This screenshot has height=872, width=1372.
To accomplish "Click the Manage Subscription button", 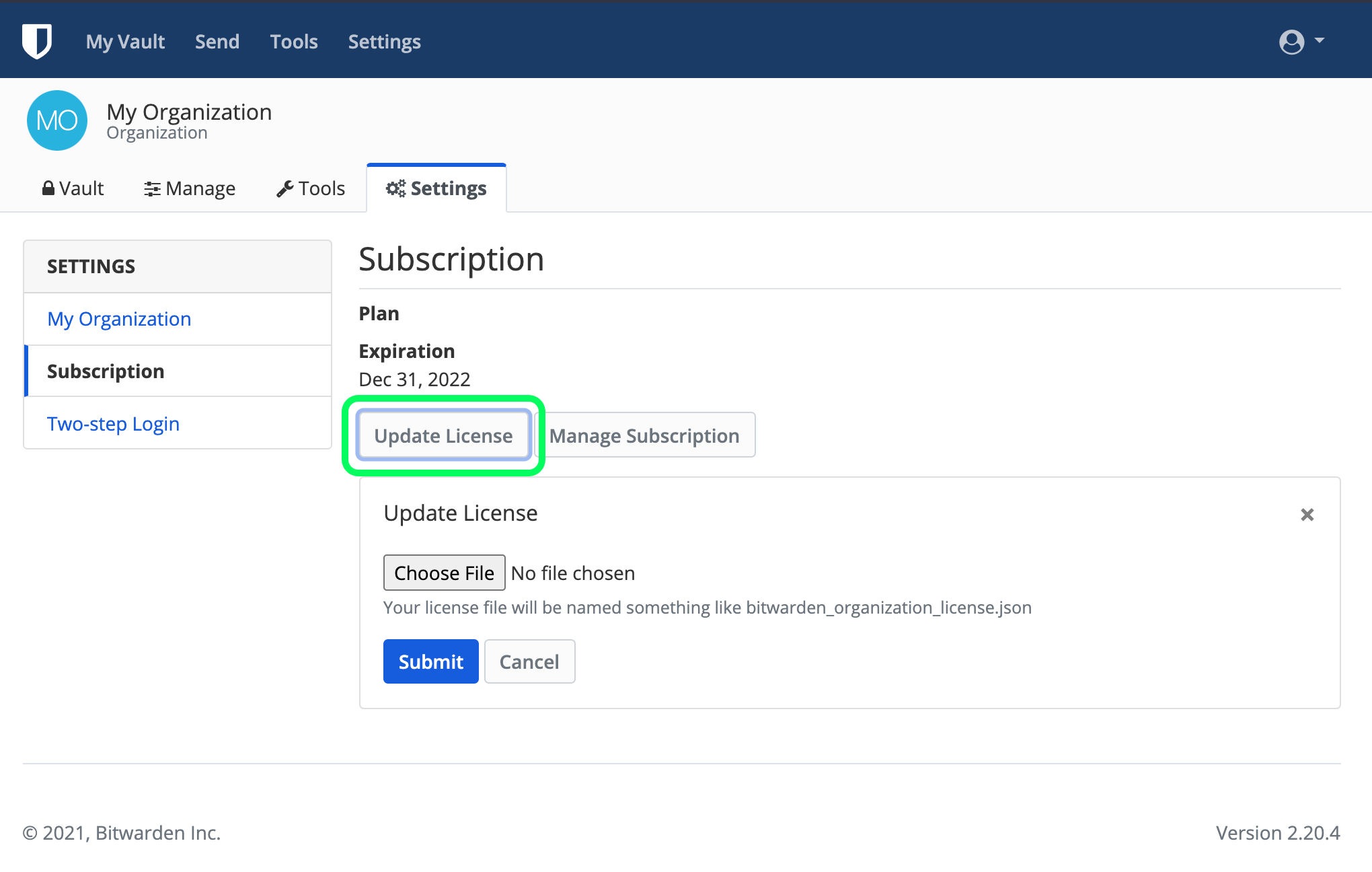I will [644, 435].
